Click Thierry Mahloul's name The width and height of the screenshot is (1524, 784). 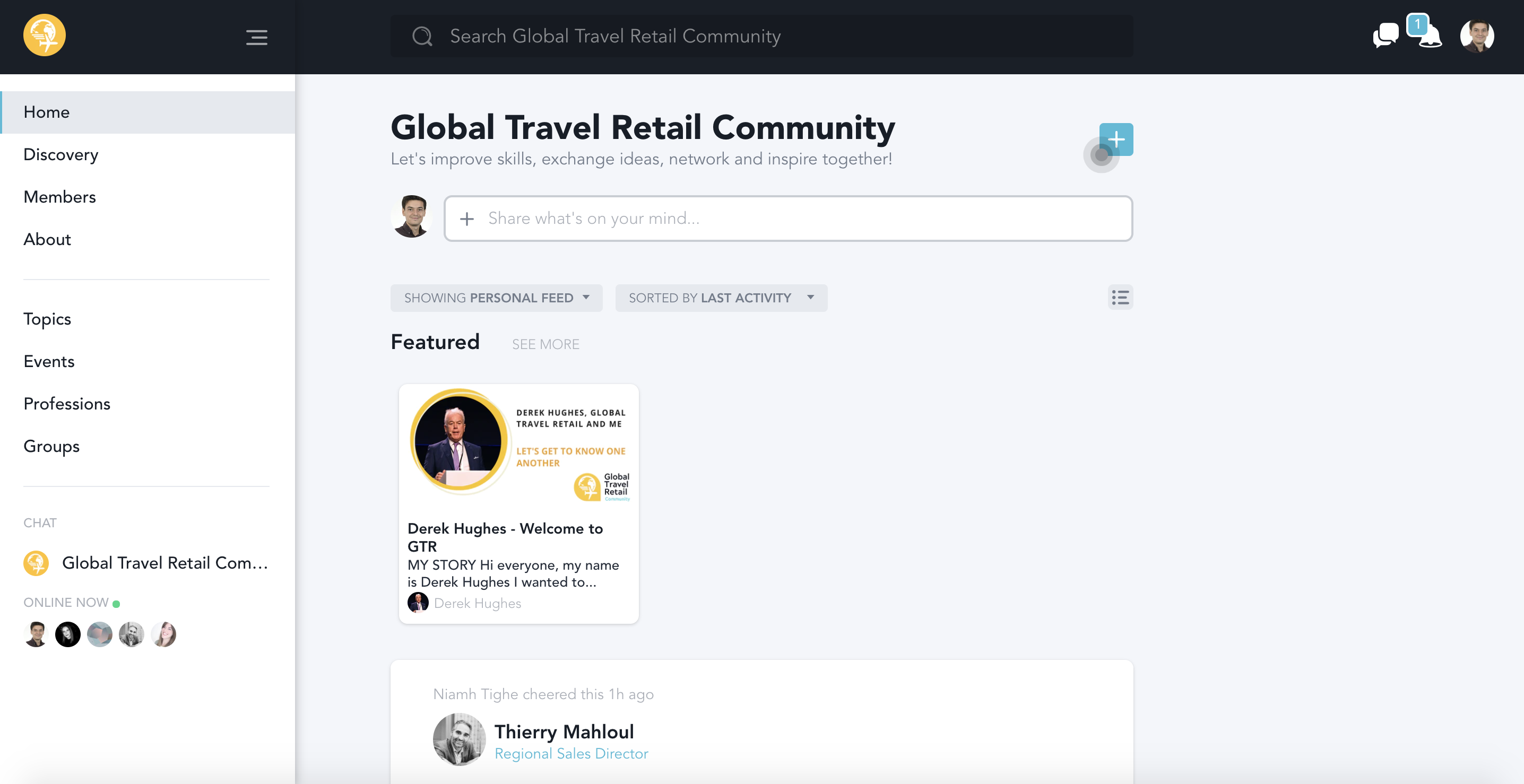[564, 732]
